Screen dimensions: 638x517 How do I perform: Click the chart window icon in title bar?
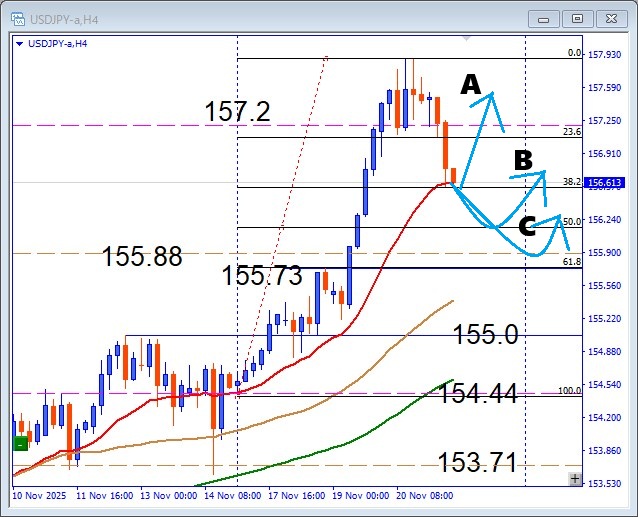pyautogui.click(x=17, y=18)
